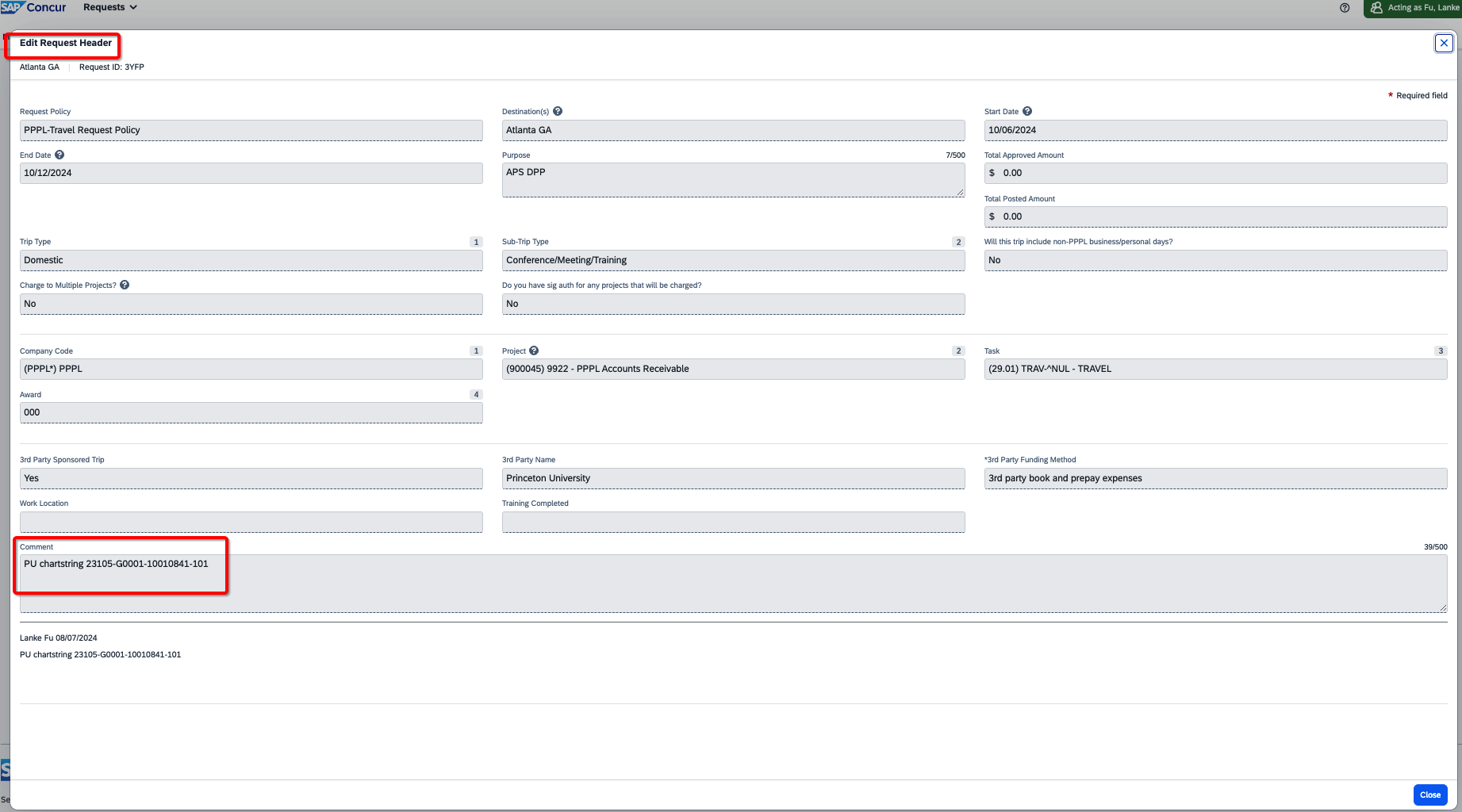
Task: Open the help question mark icon in top bar
Action: [x=1345, y=8]
